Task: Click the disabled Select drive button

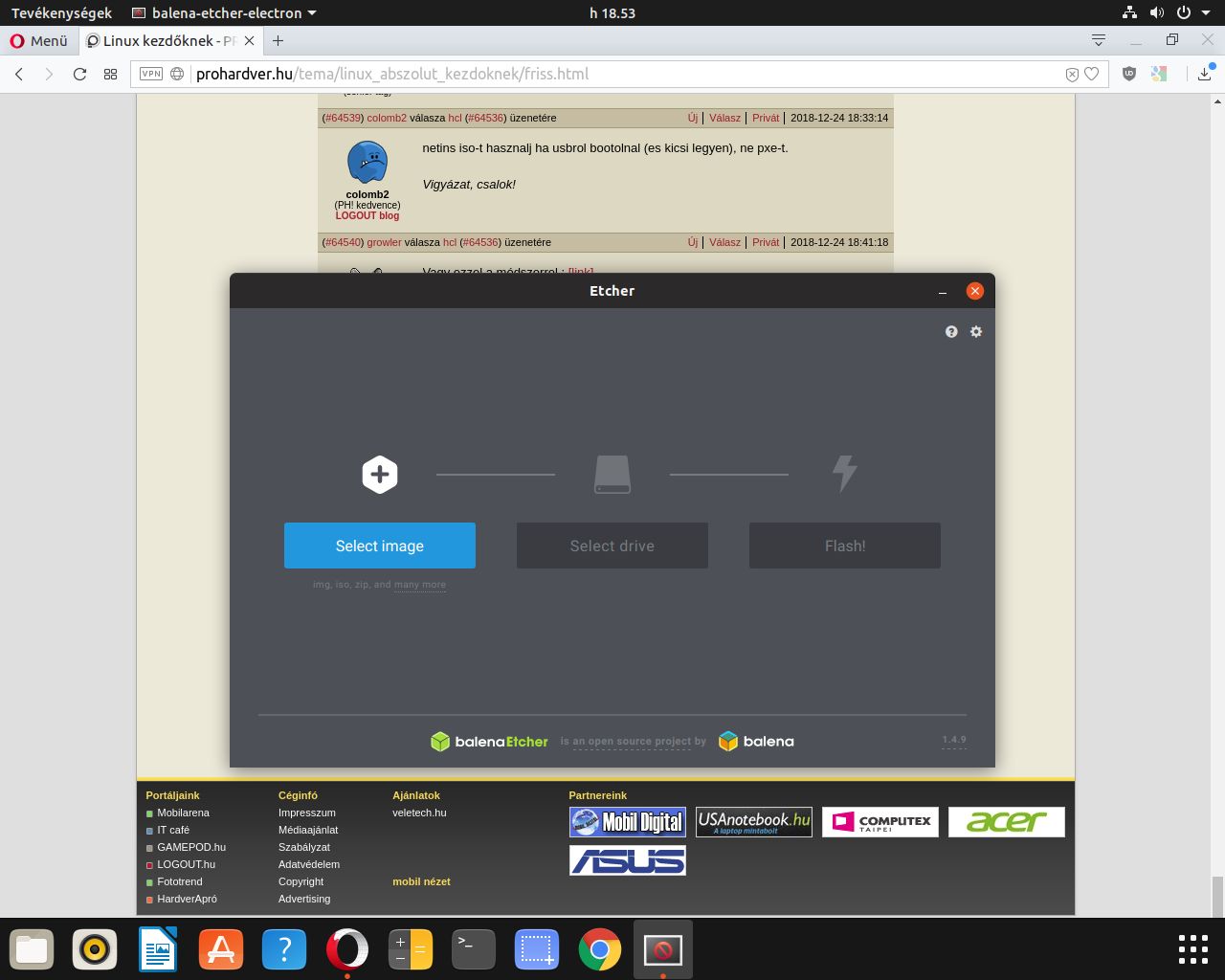Action: pyautogui.click(x=612, y=546)
